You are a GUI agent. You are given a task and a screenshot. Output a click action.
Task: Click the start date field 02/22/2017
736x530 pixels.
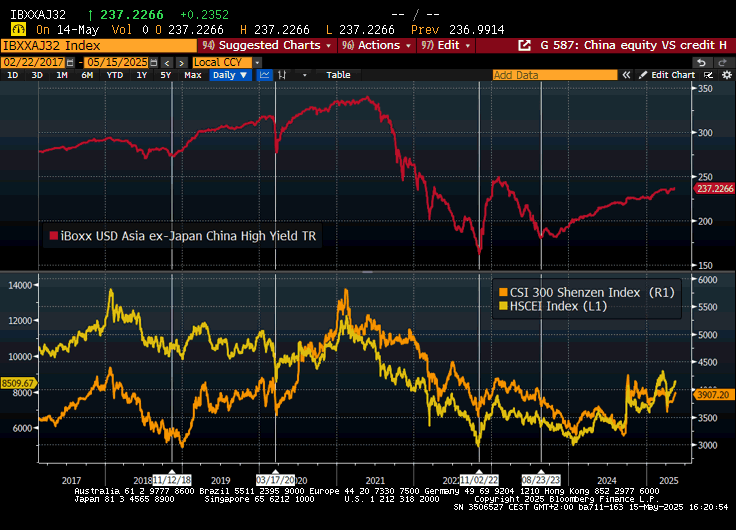click(x=33, y=62)
